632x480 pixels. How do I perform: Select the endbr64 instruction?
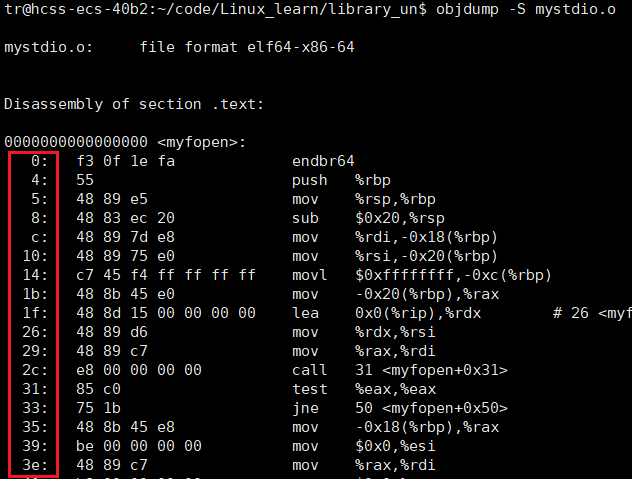[x=323, y=161]
